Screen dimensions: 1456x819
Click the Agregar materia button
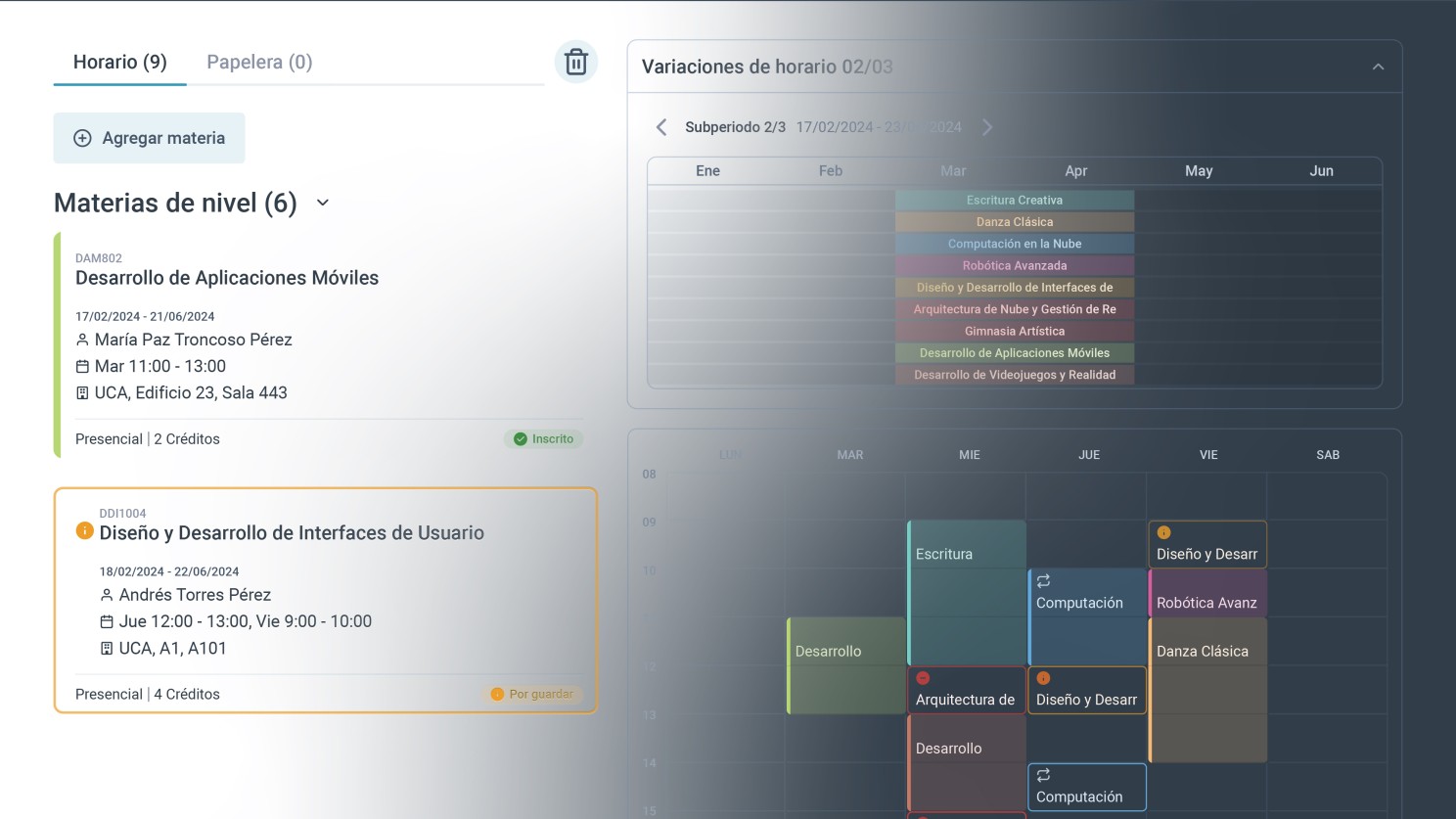click(149, 138)
